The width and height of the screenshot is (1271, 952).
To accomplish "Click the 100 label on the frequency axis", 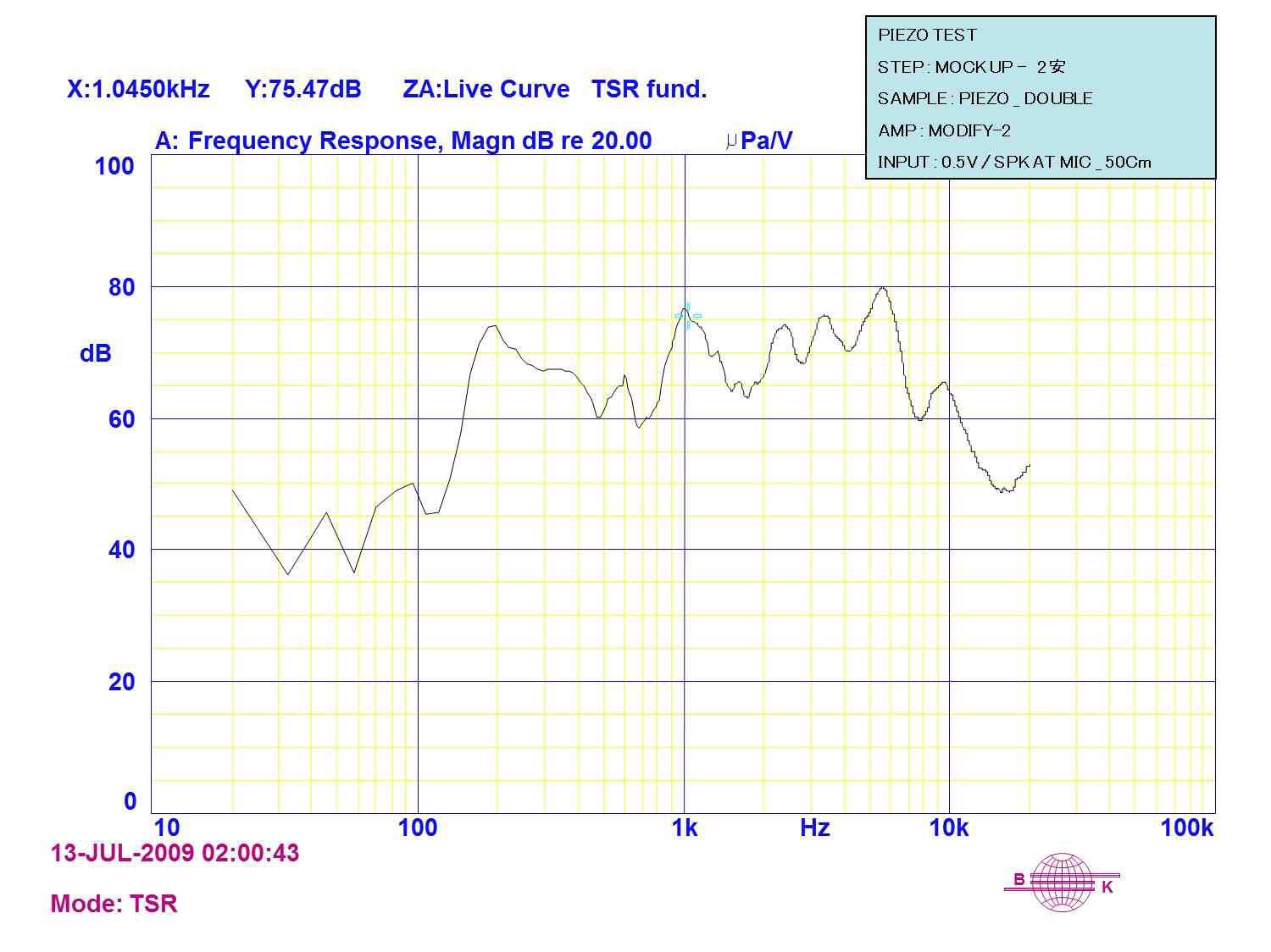I will [418, 828].
